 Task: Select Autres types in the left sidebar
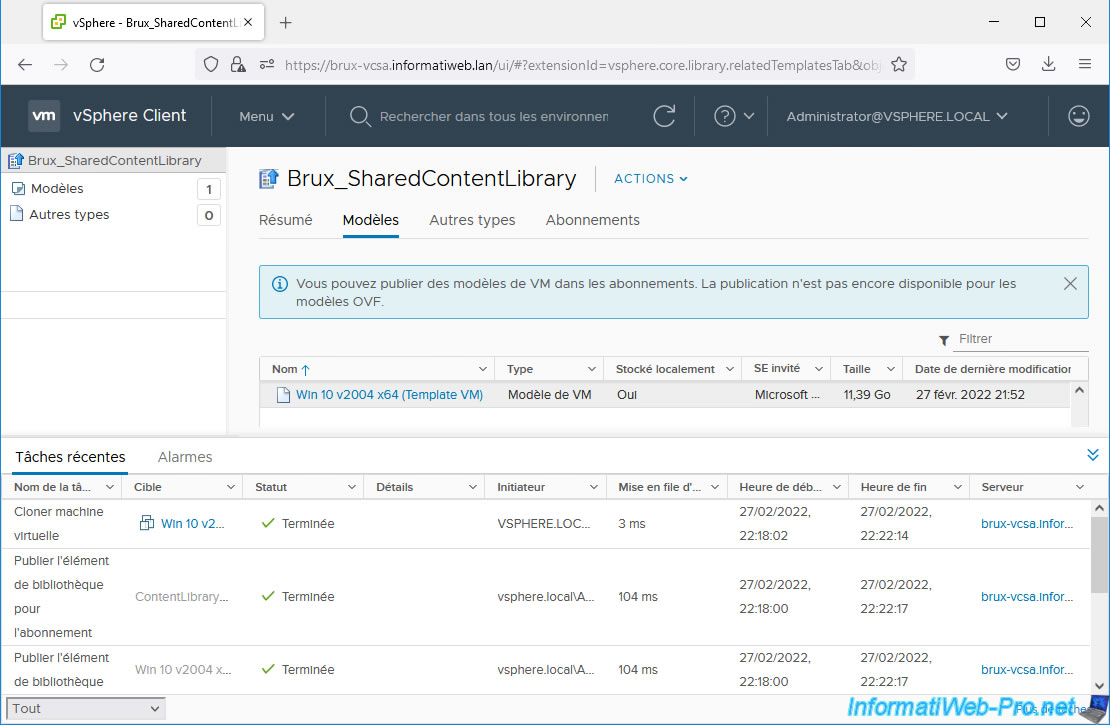click(x=69, y=215)
